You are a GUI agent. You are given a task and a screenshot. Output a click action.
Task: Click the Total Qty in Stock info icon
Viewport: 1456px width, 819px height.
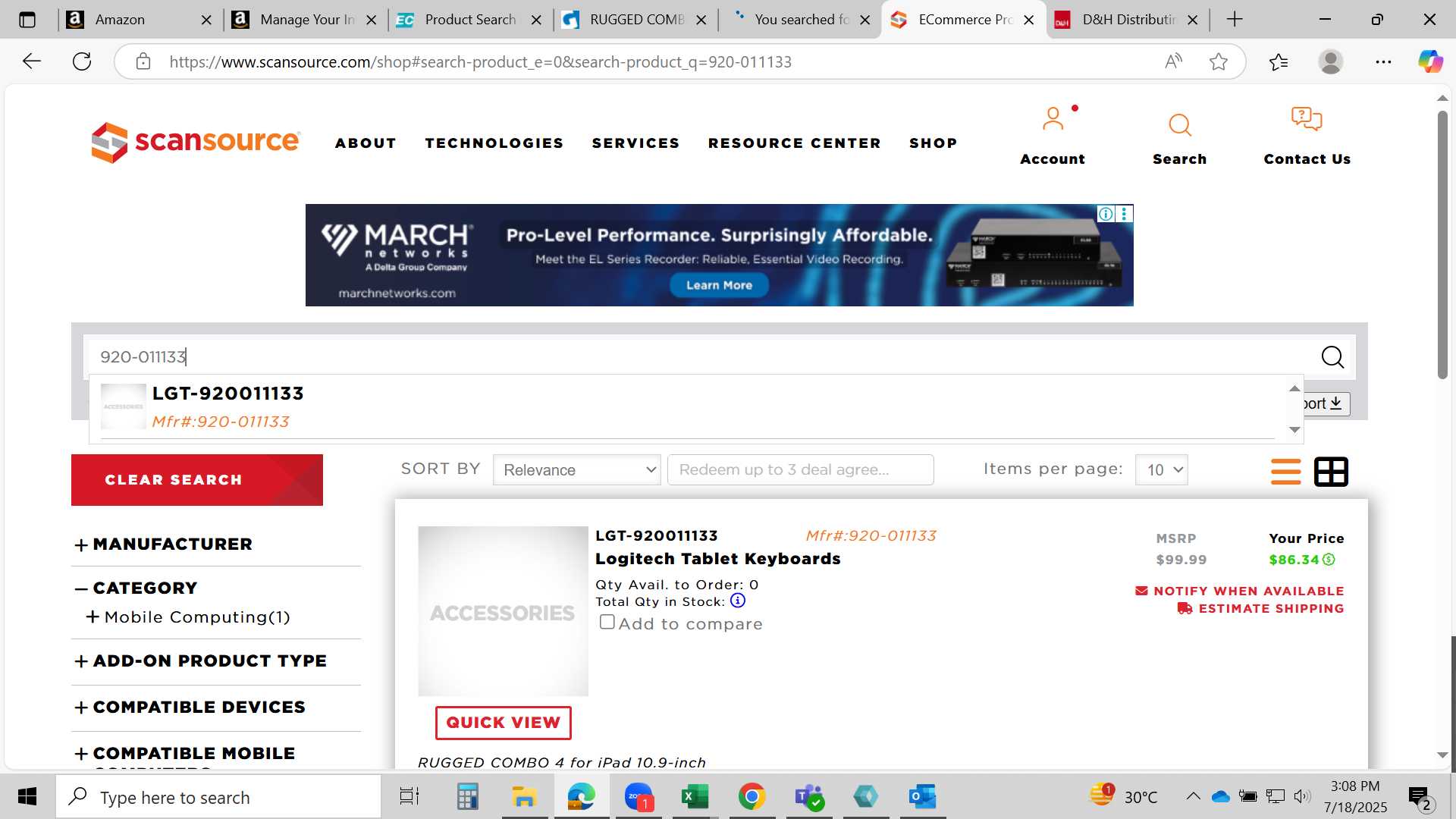point(737,601)
